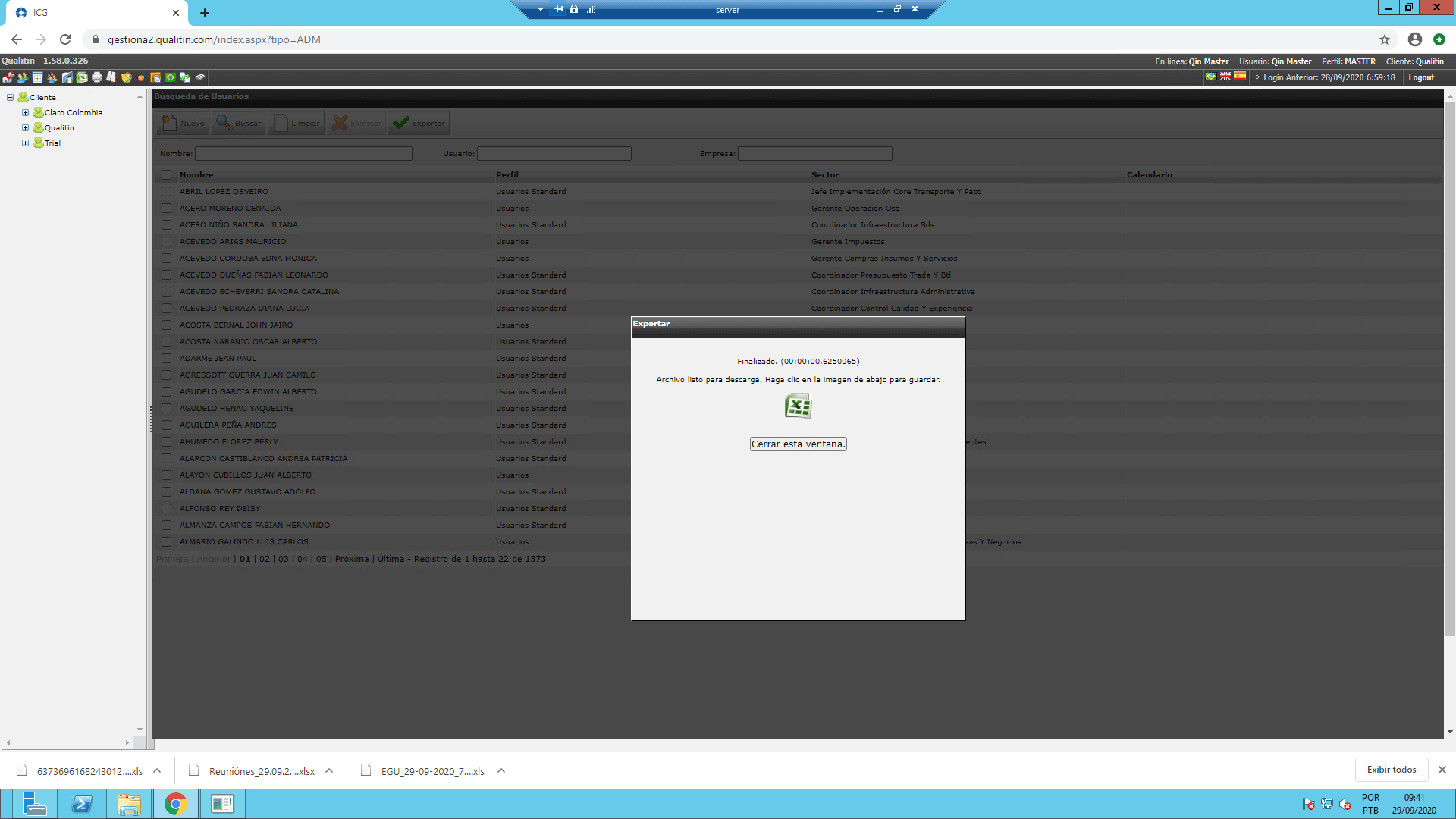Bookmark this page with the star icon
Viewport: 1456px width, 819px height.
[1385, 39]
